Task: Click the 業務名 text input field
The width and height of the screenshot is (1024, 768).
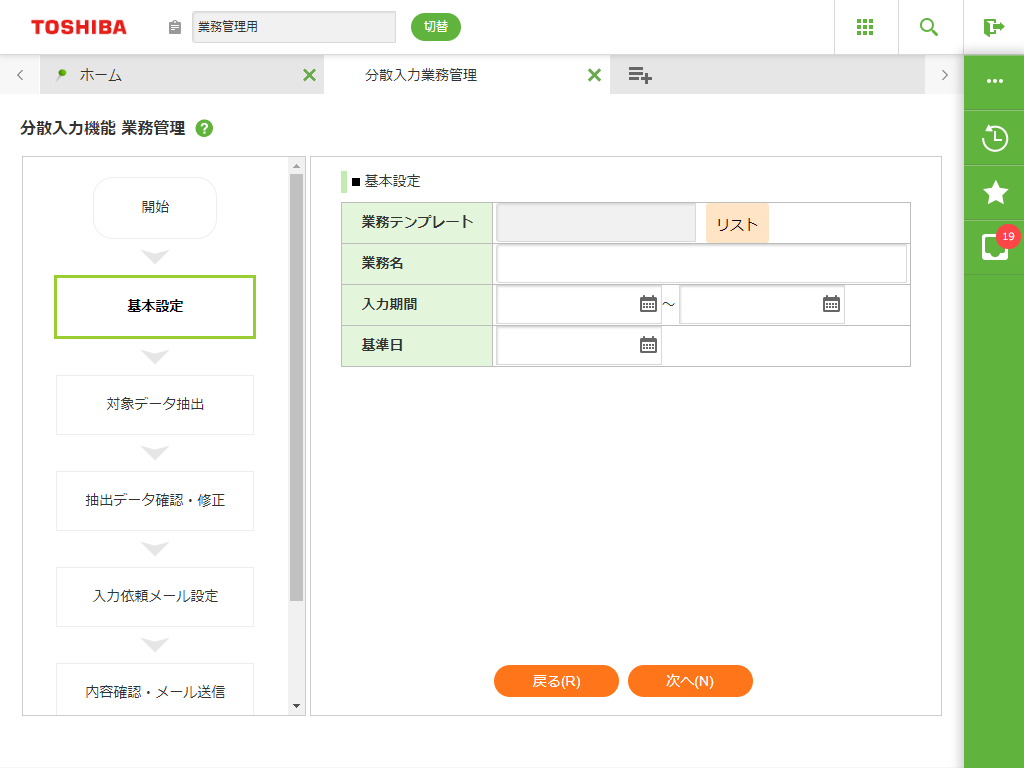Action: [x=701, y=264]
